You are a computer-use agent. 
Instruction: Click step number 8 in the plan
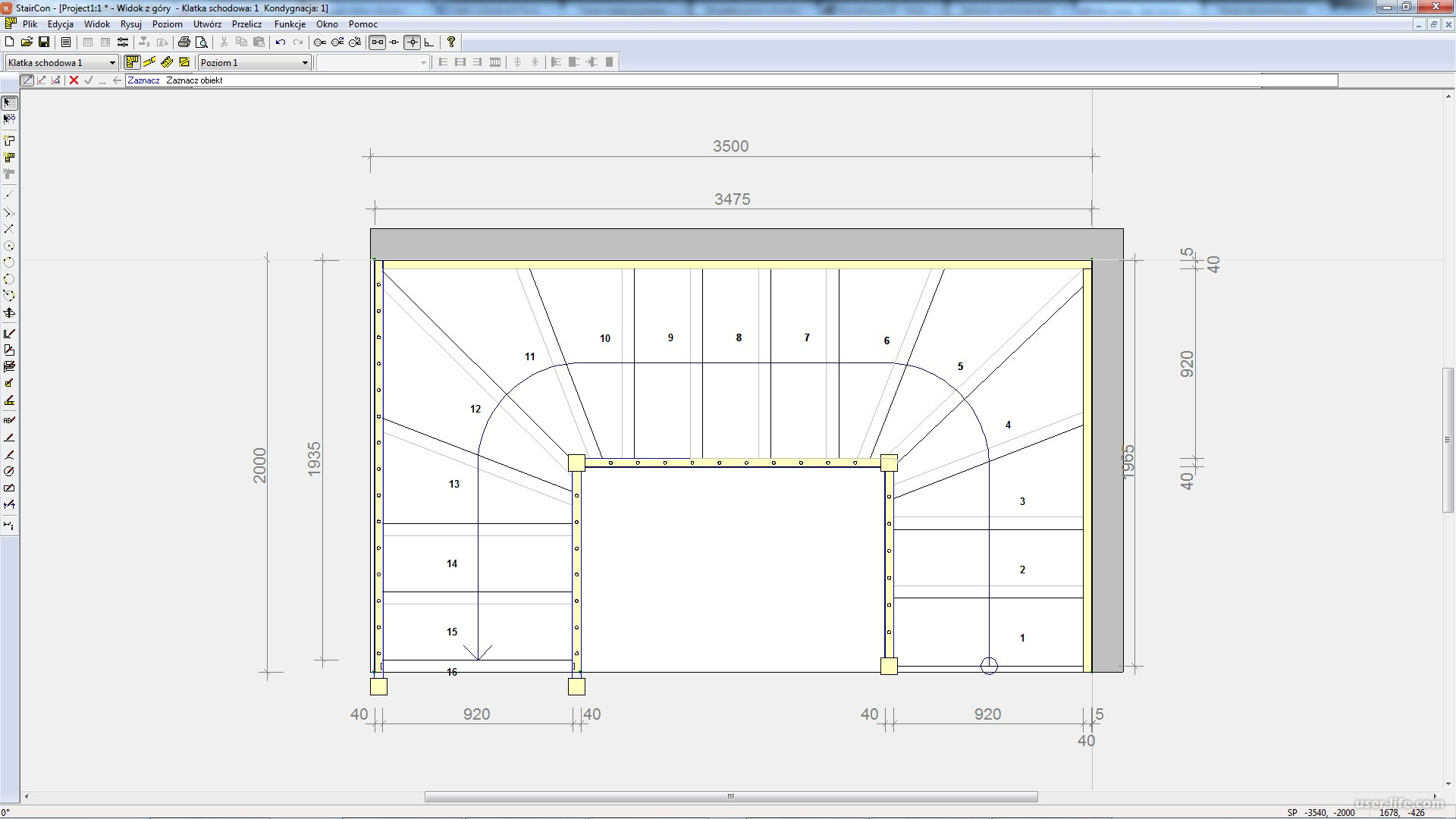[x=739, y=337]
